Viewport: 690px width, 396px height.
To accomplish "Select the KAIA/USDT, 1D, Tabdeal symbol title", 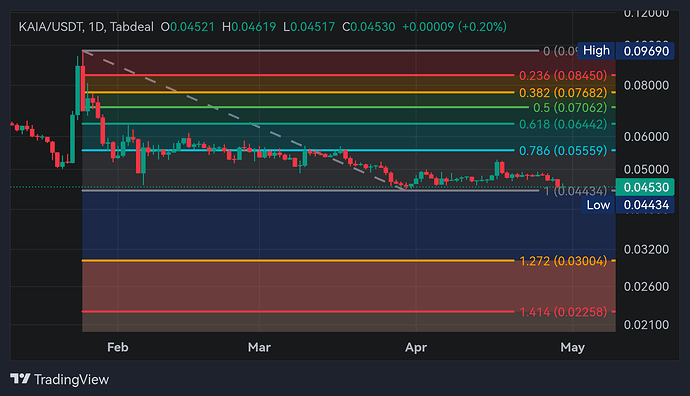I will [x=86, y=27].
